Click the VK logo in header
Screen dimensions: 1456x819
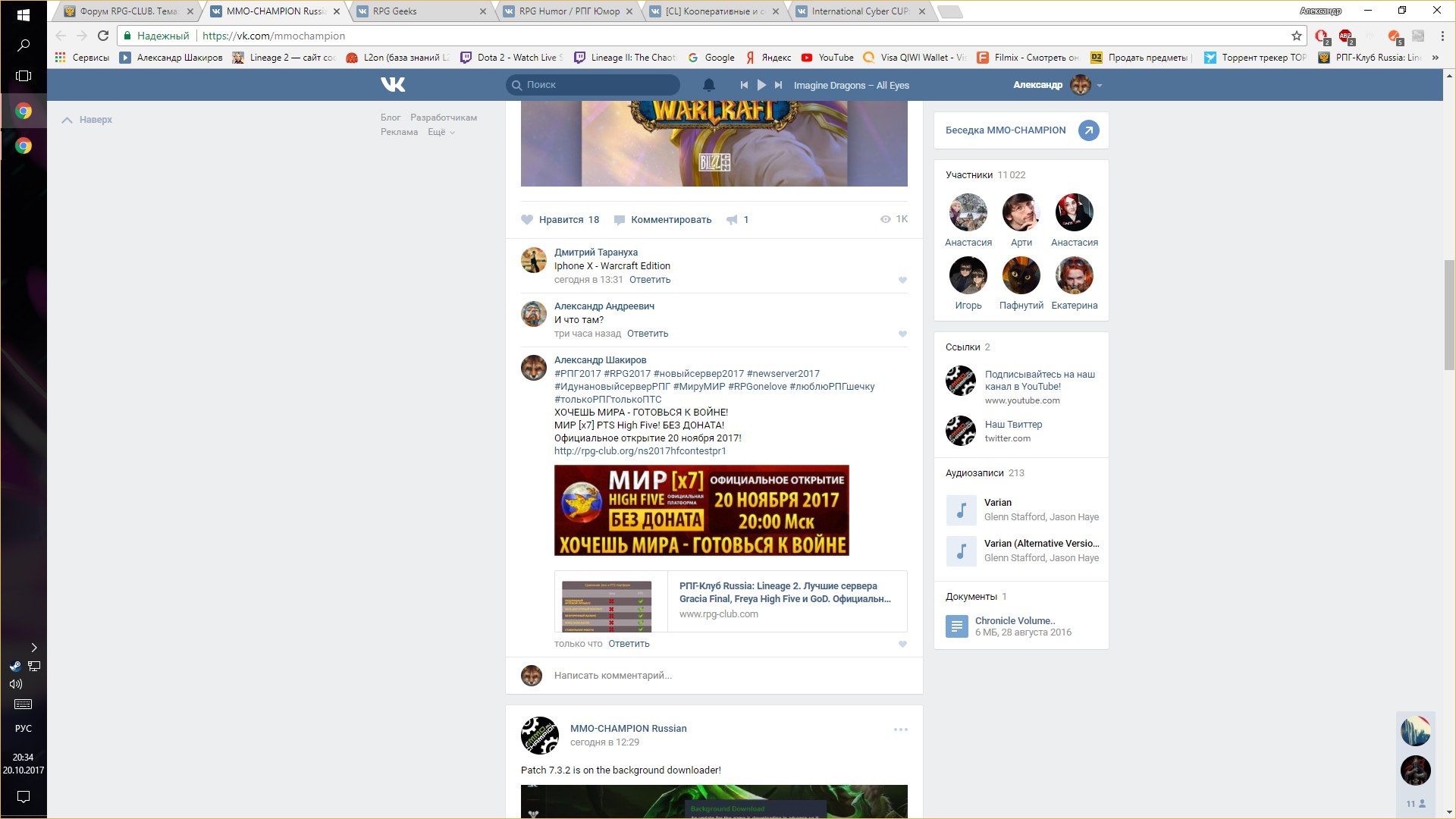pos(393,85)
